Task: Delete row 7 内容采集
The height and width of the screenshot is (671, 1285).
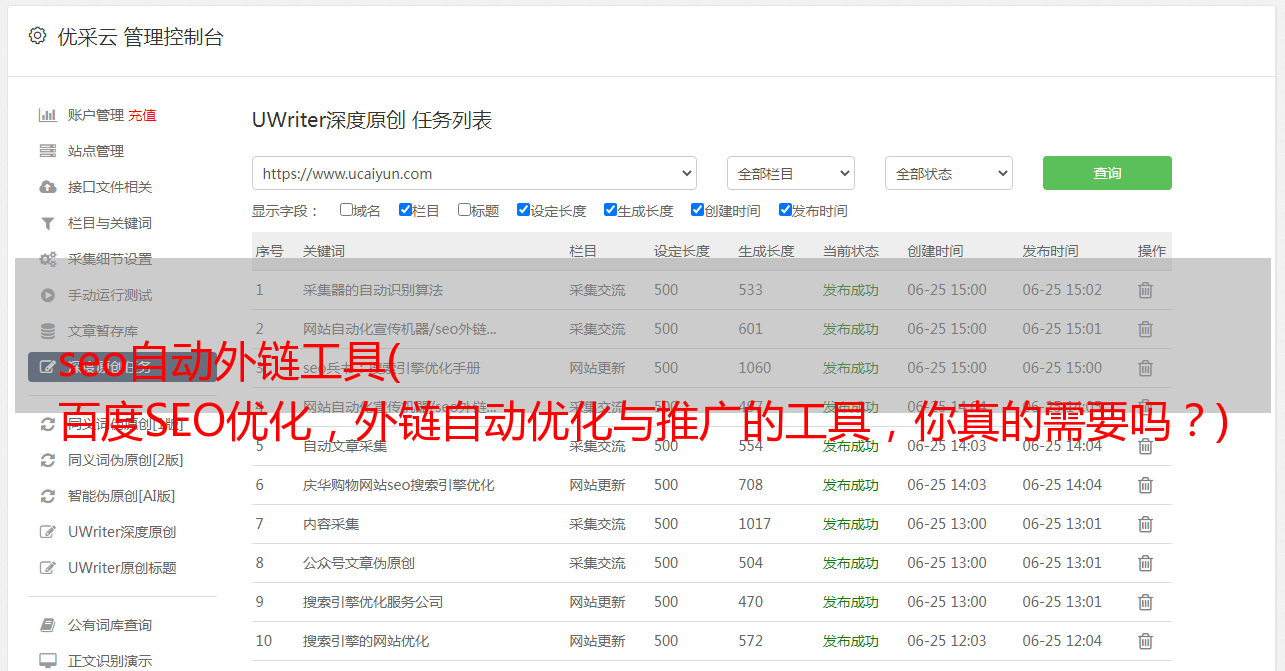Action: (1145, 524)
